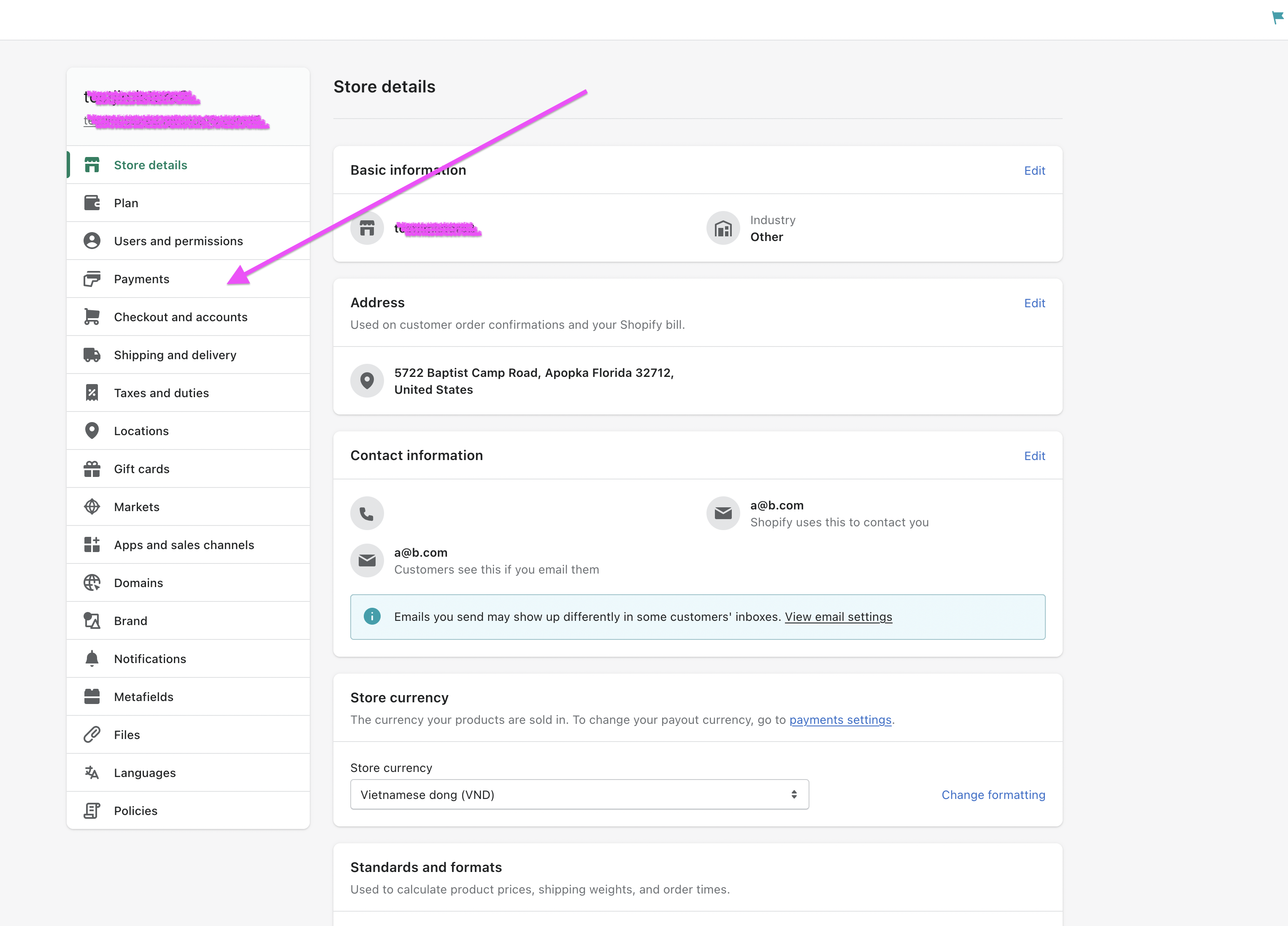Open the Checkout and accounts settings
This screenshot has height=926, width=1288.
(x=181, y=316)
